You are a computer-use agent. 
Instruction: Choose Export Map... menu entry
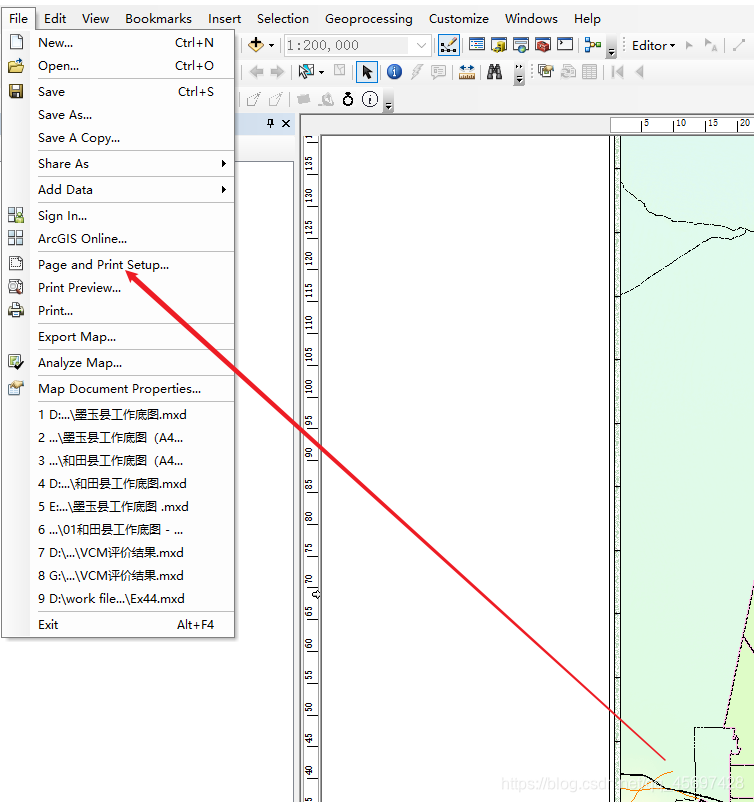click(119, 337)
